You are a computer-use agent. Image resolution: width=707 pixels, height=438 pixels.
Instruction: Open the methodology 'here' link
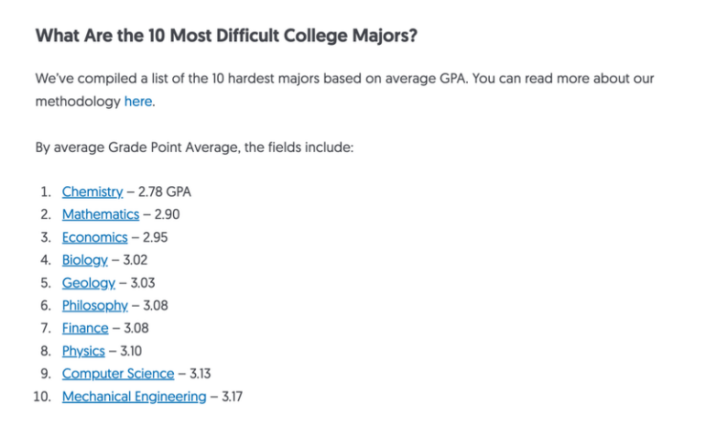tap(138, 101)
